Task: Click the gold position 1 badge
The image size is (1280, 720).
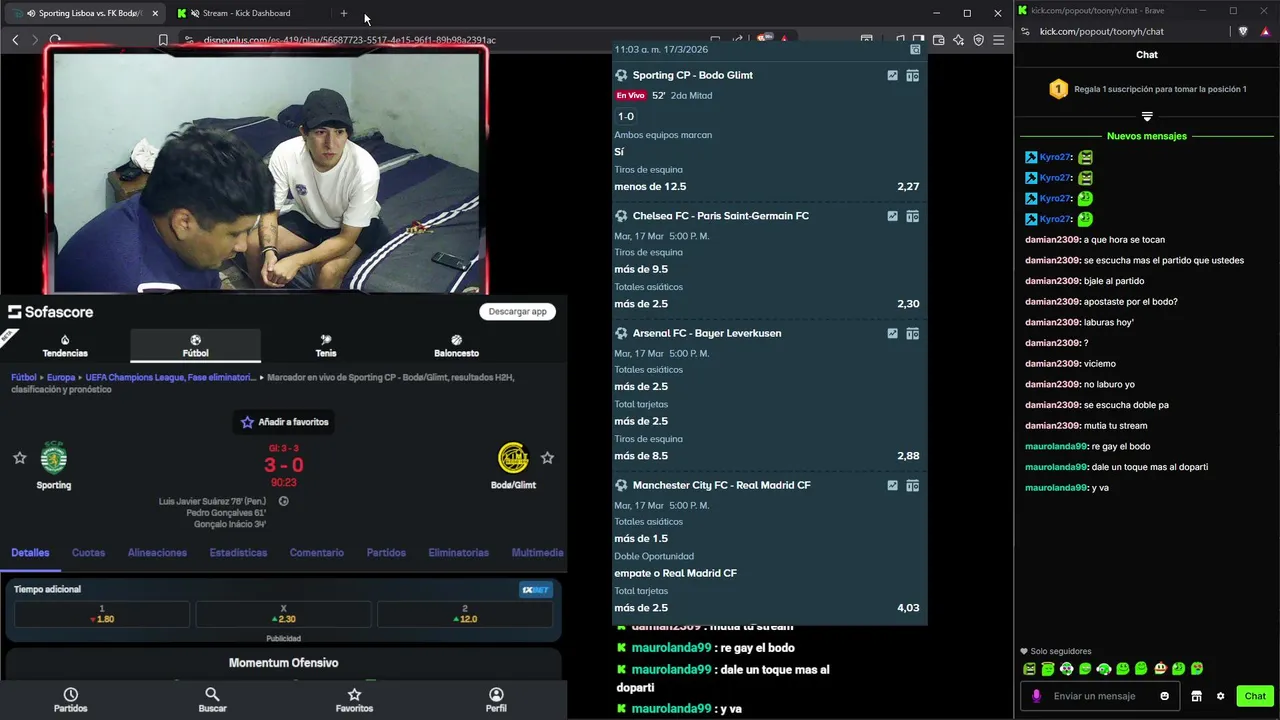Action: point(1058,89)
